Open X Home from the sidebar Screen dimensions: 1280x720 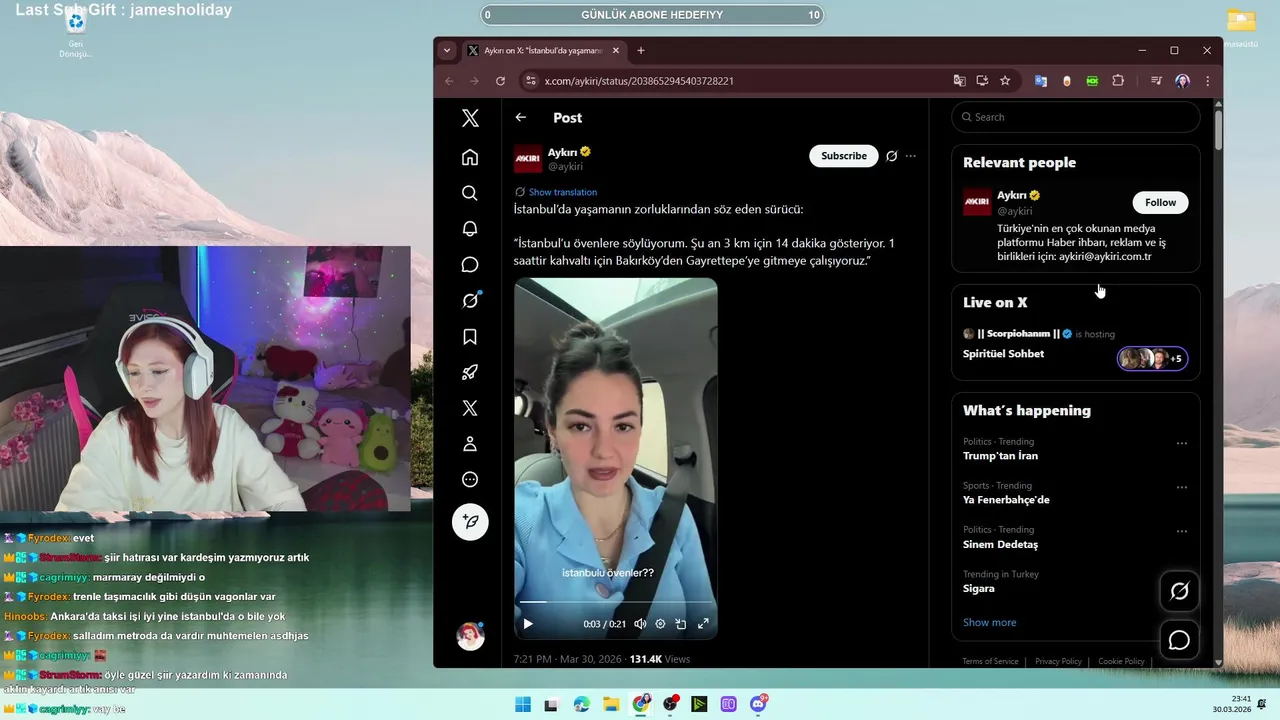pos(470,157)
